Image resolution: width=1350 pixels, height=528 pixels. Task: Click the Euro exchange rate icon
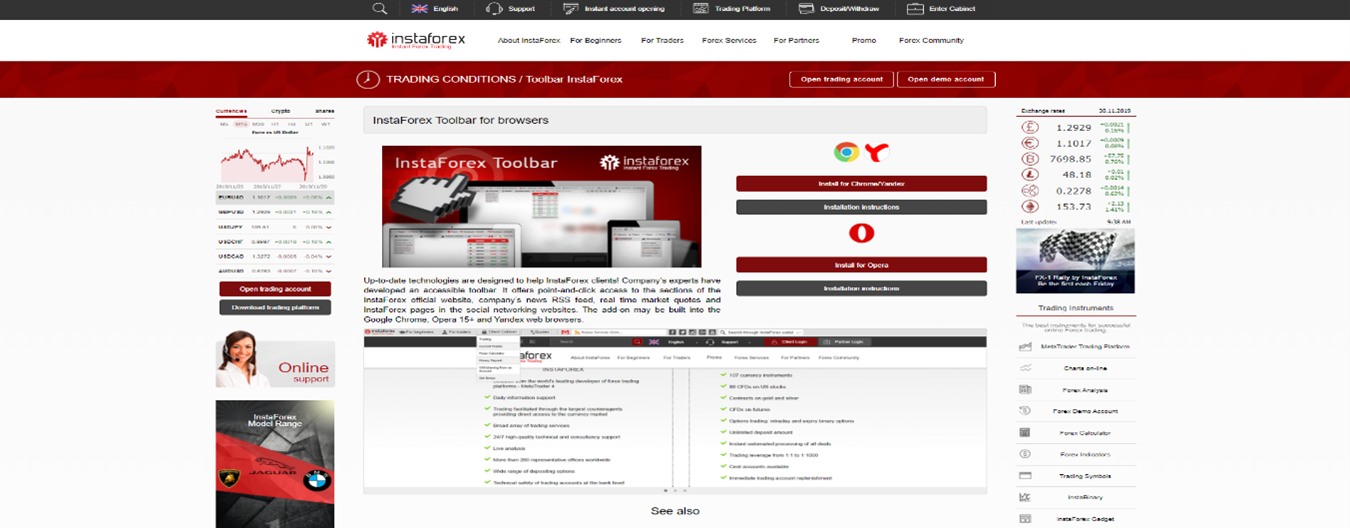pyautogui.click(x=1030, y=143)
